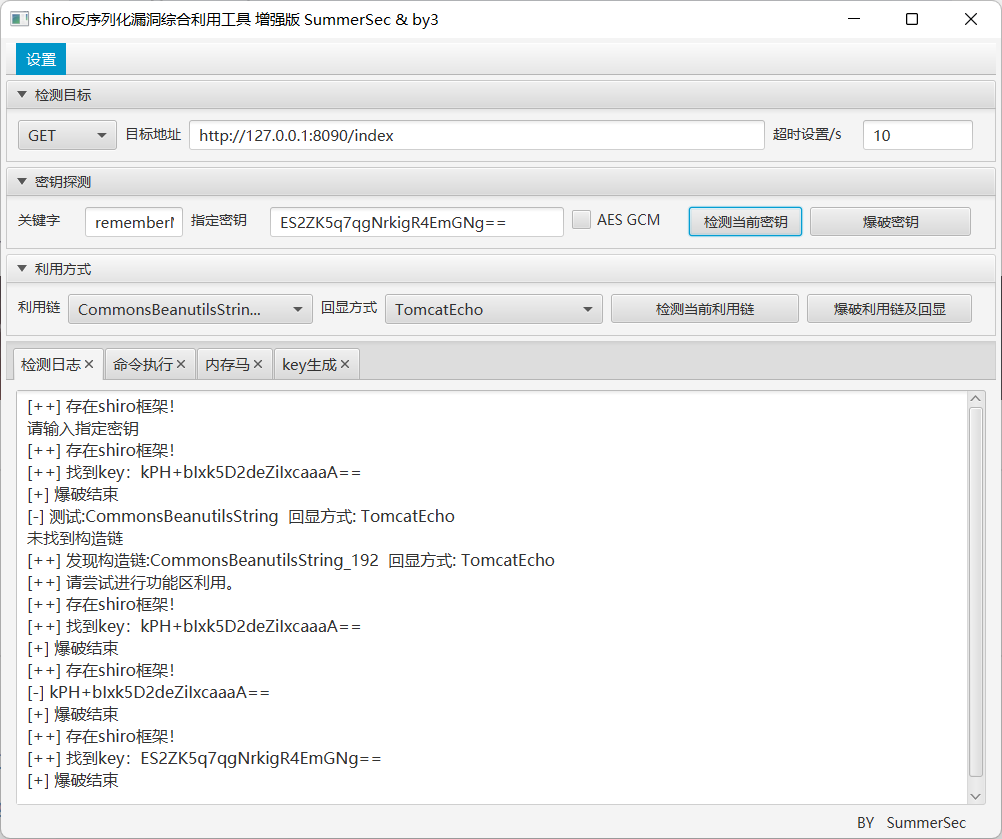Click the BY SummerSec footer text
Screen dimensions: 1002x839
[911, 822]
